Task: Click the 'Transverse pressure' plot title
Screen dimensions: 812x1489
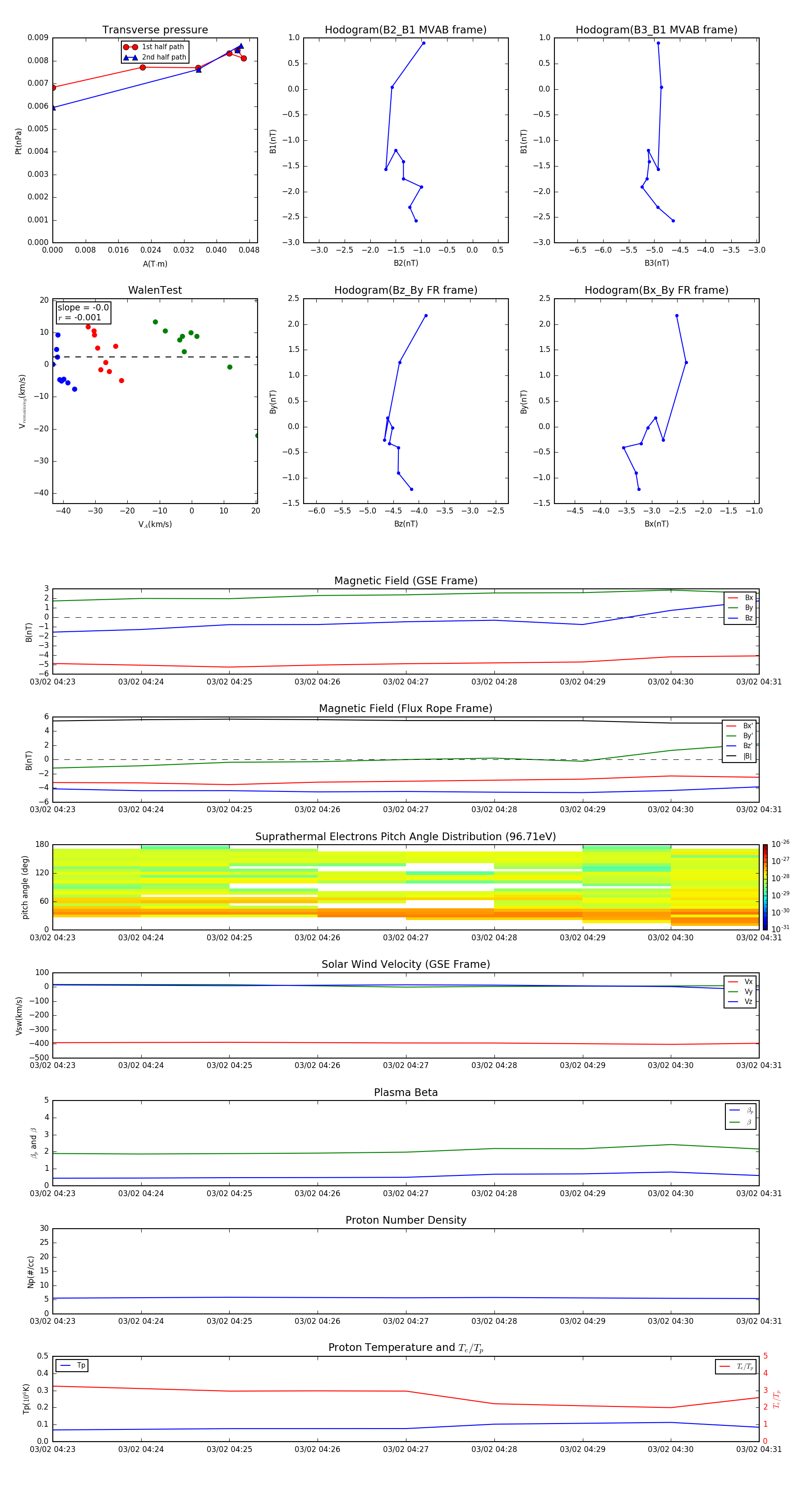Action: 155,30
